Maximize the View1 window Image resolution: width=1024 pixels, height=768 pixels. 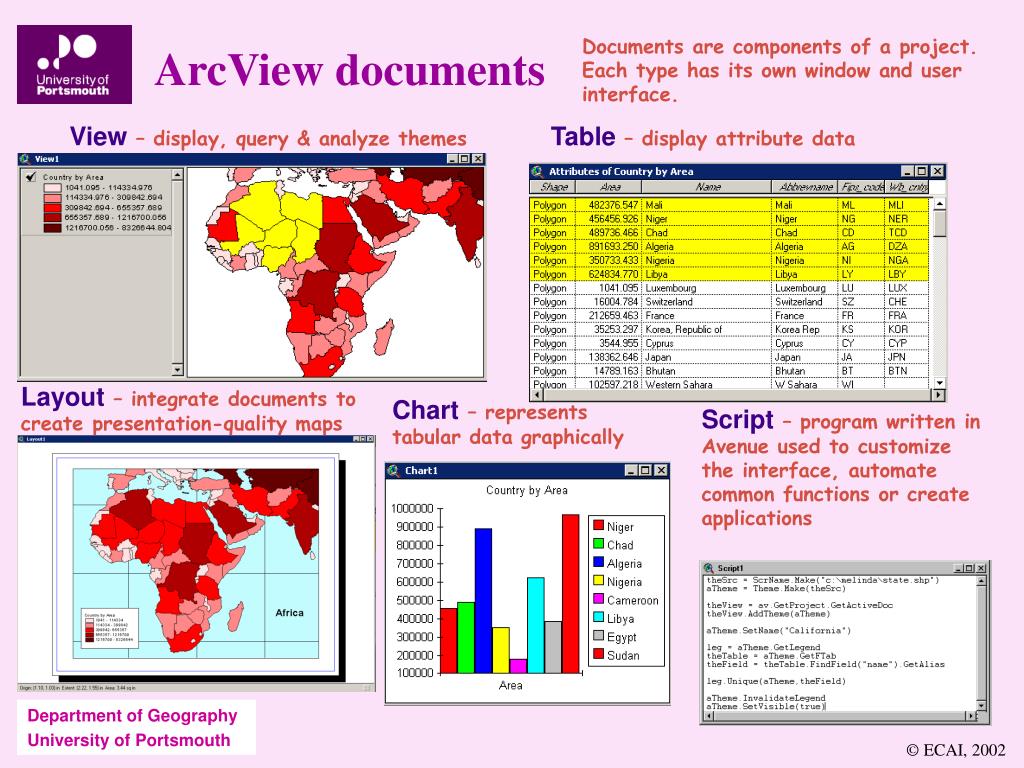[465, 159]
